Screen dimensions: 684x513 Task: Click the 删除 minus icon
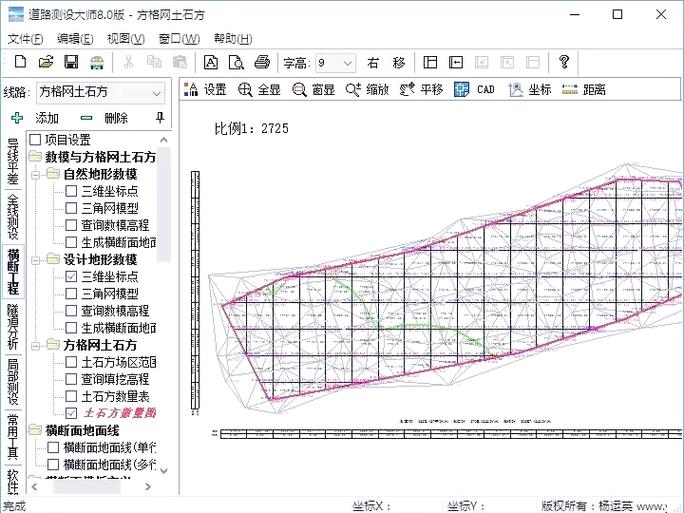click(86, 118)
